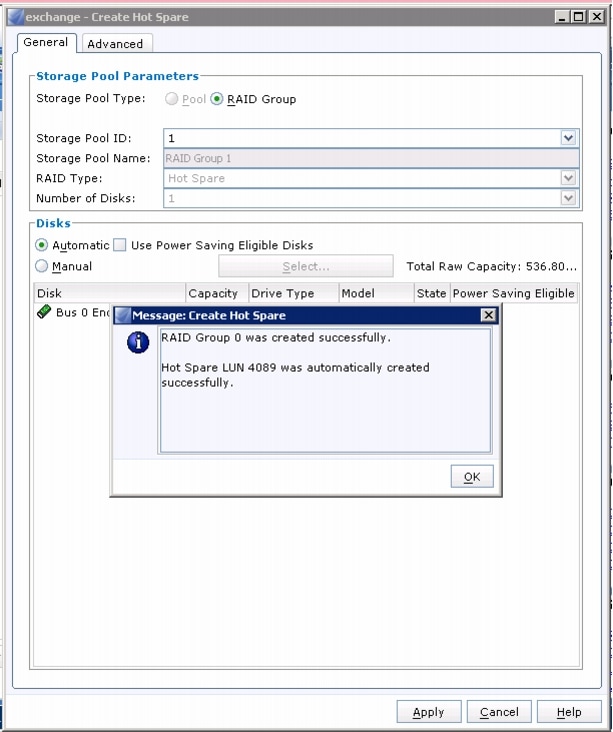Click the Storage Pool Name field
Viewport: 613px width, 732px height.
pyautogui.click(x=371, y=158)
